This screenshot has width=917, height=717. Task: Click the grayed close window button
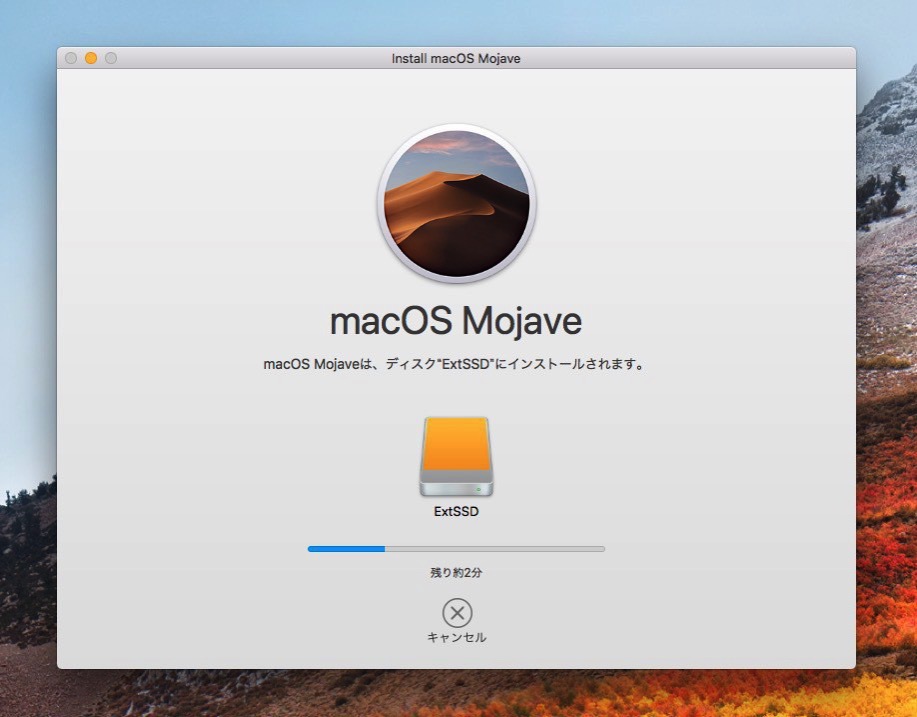(x=71, y=58)
